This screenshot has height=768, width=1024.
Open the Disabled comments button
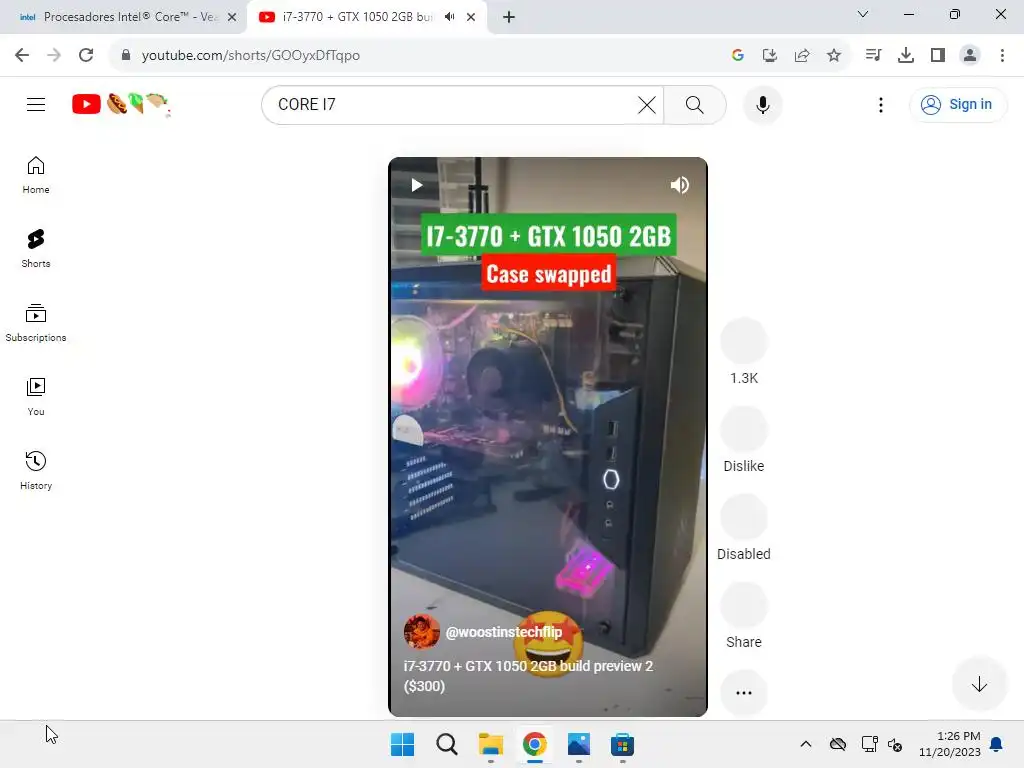(x=743, y=517)
